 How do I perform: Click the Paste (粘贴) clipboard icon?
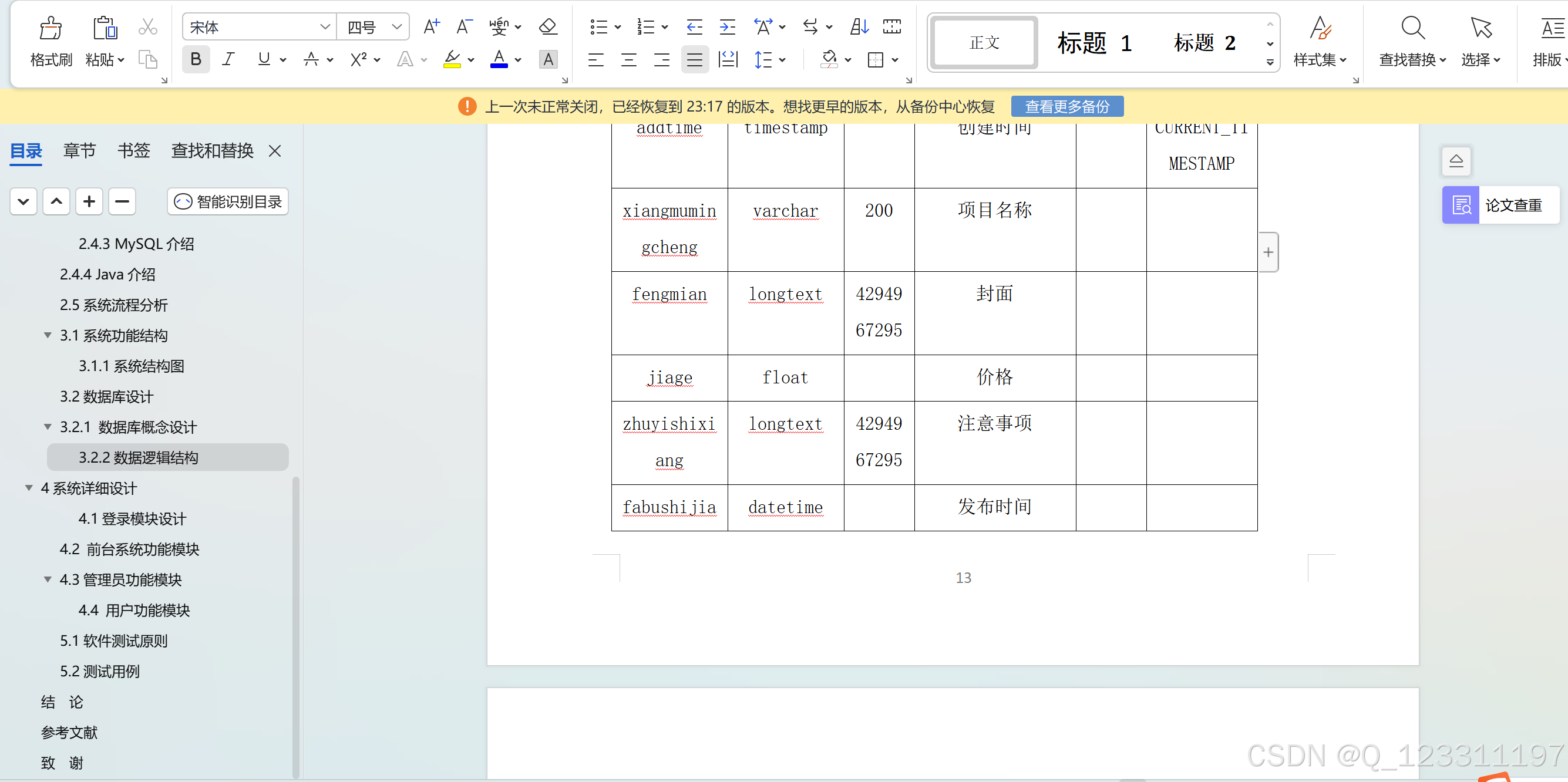pos(105,28)
